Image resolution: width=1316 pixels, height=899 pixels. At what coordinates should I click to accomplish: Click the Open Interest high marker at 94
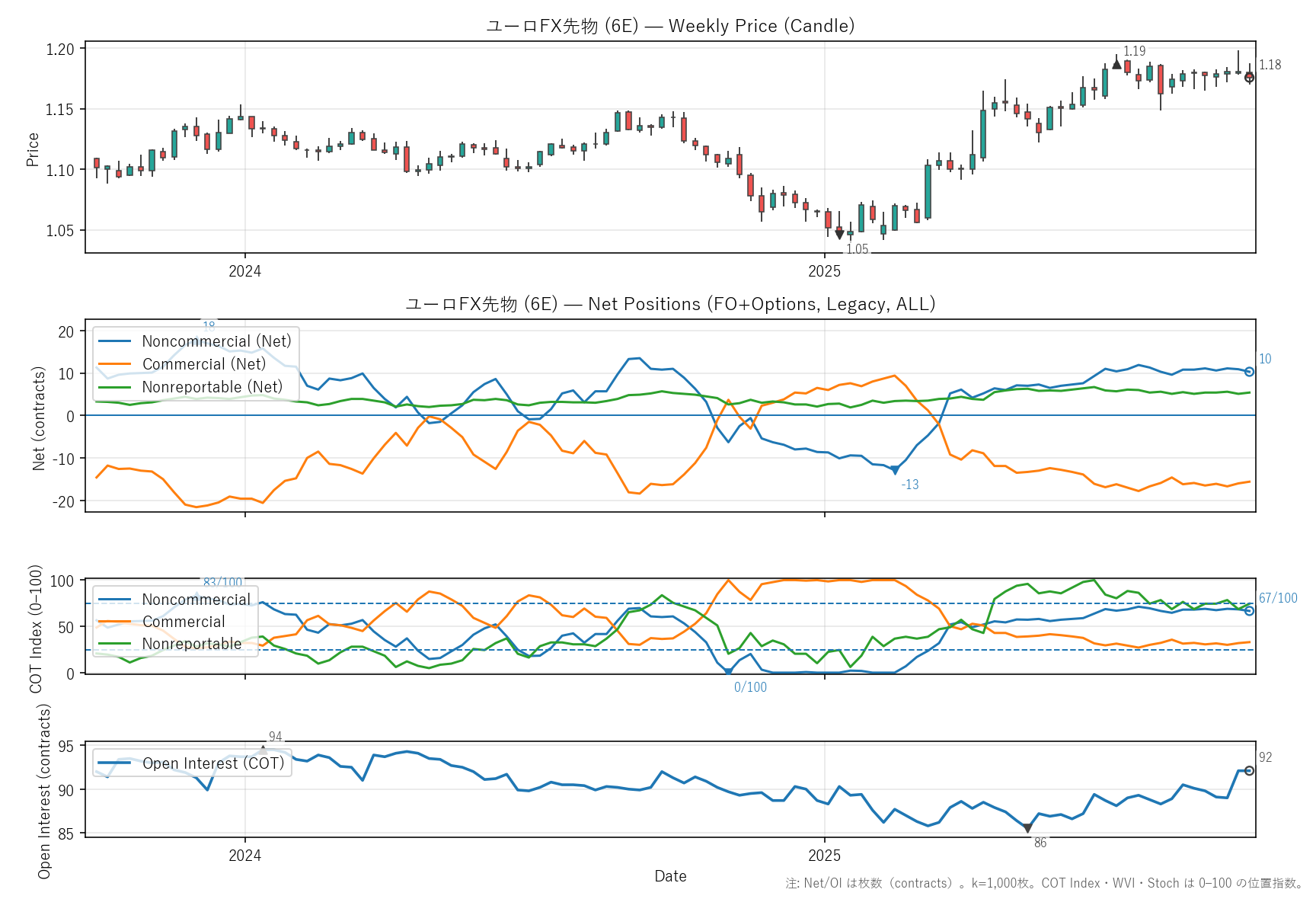(x=264, y=750)
